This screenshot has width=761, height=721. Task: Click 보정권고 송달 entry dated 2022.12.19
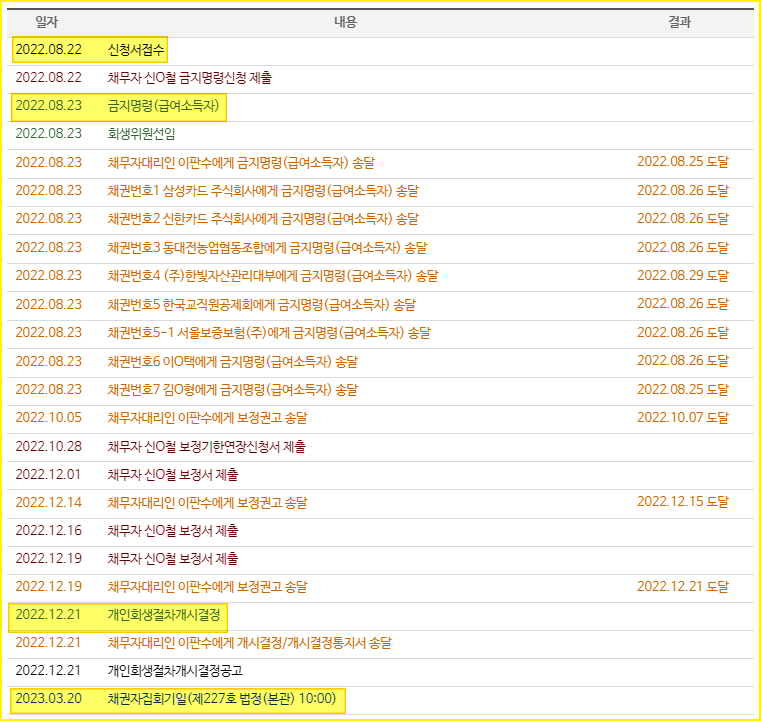coord(207,587)
